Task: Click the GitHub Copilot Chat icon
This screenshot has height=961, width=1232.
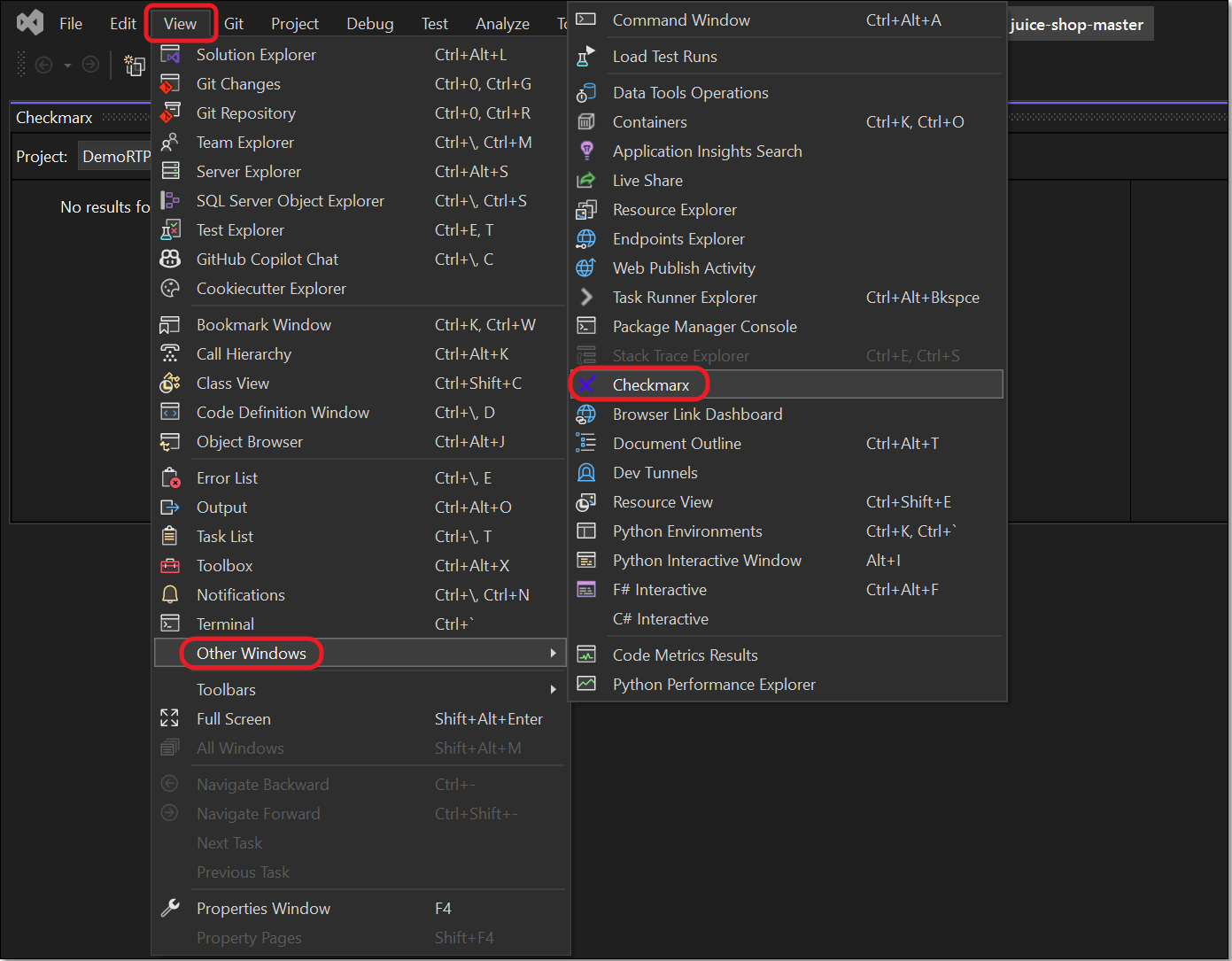Action: click(x=170, y=259)
